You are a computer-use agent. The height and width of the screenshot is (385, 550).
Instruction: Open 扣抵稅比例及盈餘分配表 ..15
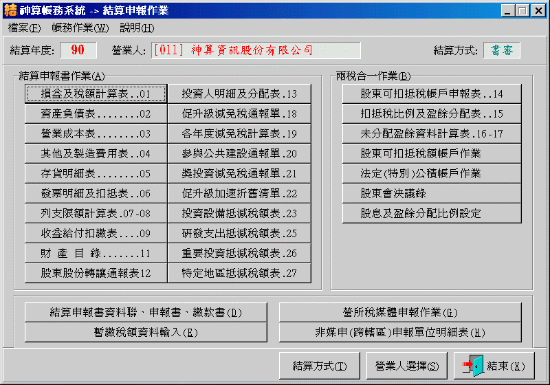(x=432, y=114)
